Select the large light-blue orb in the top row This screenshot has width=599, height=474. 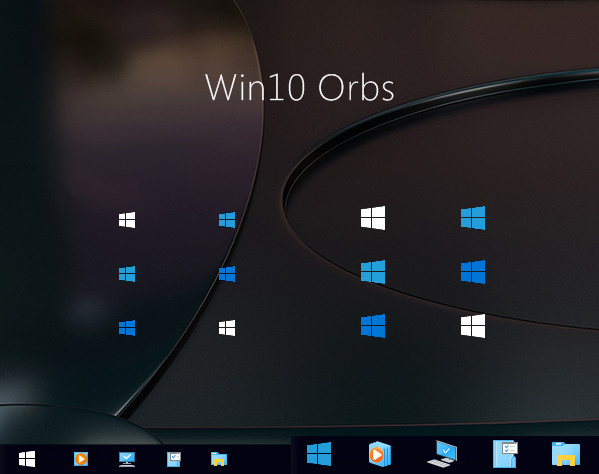click(x=473, y=218)
